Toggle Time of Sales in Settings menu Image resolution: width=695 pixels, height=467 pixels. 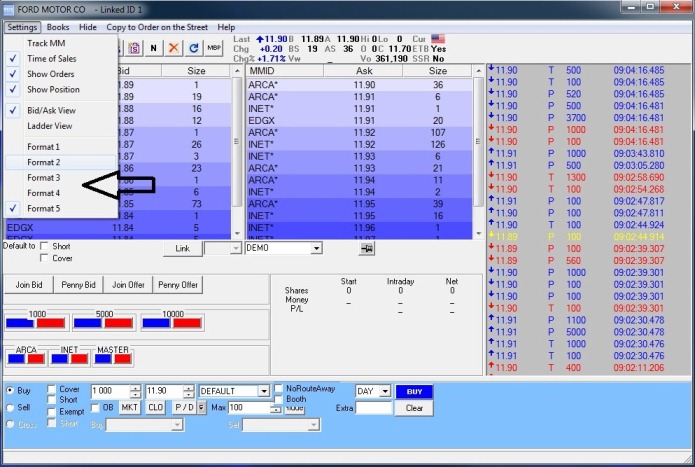[x=61, y=58]
